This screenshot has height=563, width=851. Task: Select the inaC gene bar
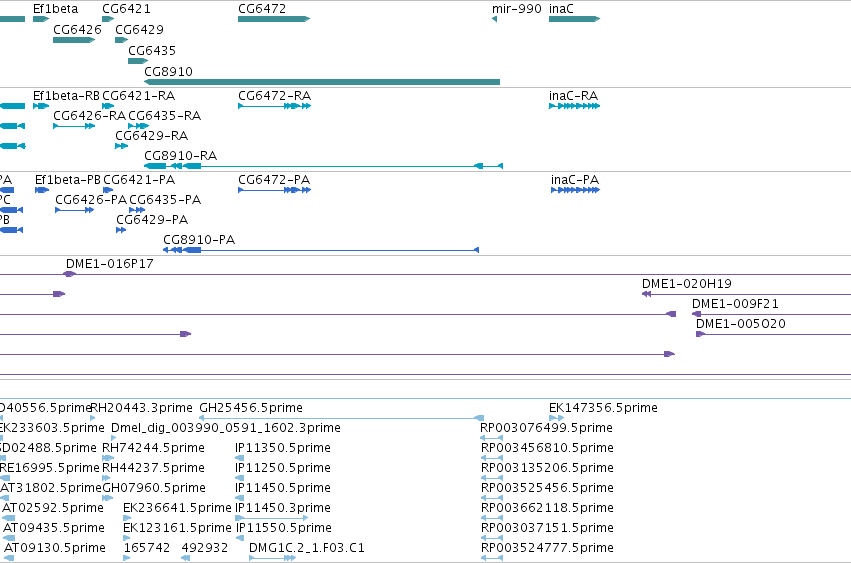pyautogui.click(x=574, y=19)
